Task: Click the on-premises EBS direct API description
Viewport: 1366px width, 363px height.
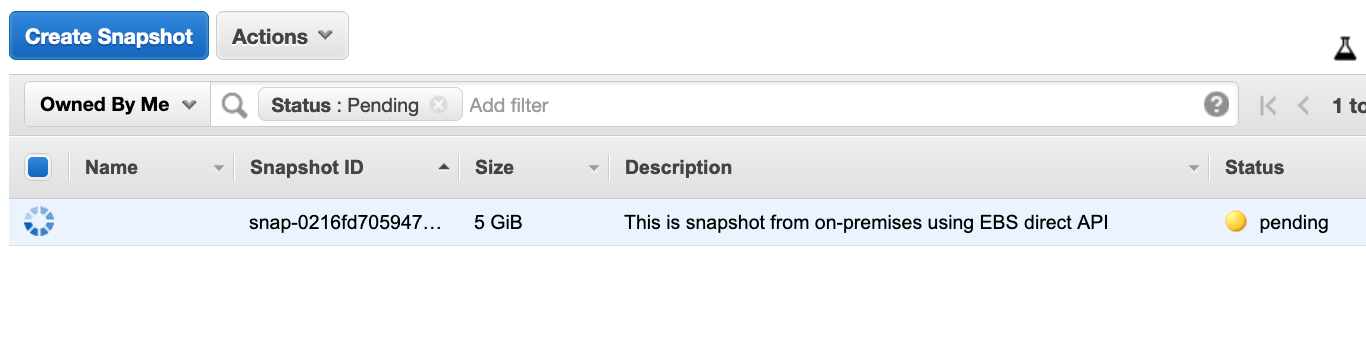Action: click(866, 223)
